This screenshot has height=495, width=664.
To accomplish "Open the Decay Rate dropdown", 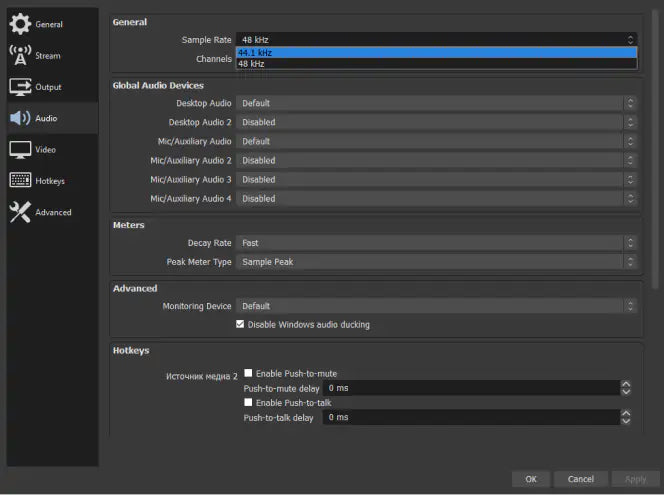I will (x=436, y=243).
